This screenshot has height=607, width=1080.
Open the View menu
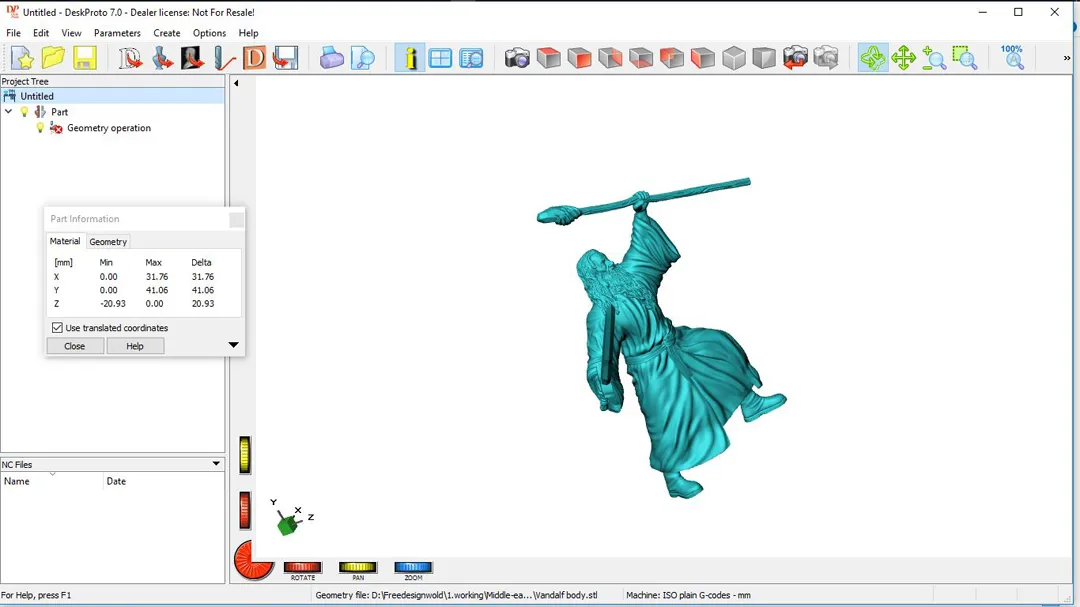[71, 33]
